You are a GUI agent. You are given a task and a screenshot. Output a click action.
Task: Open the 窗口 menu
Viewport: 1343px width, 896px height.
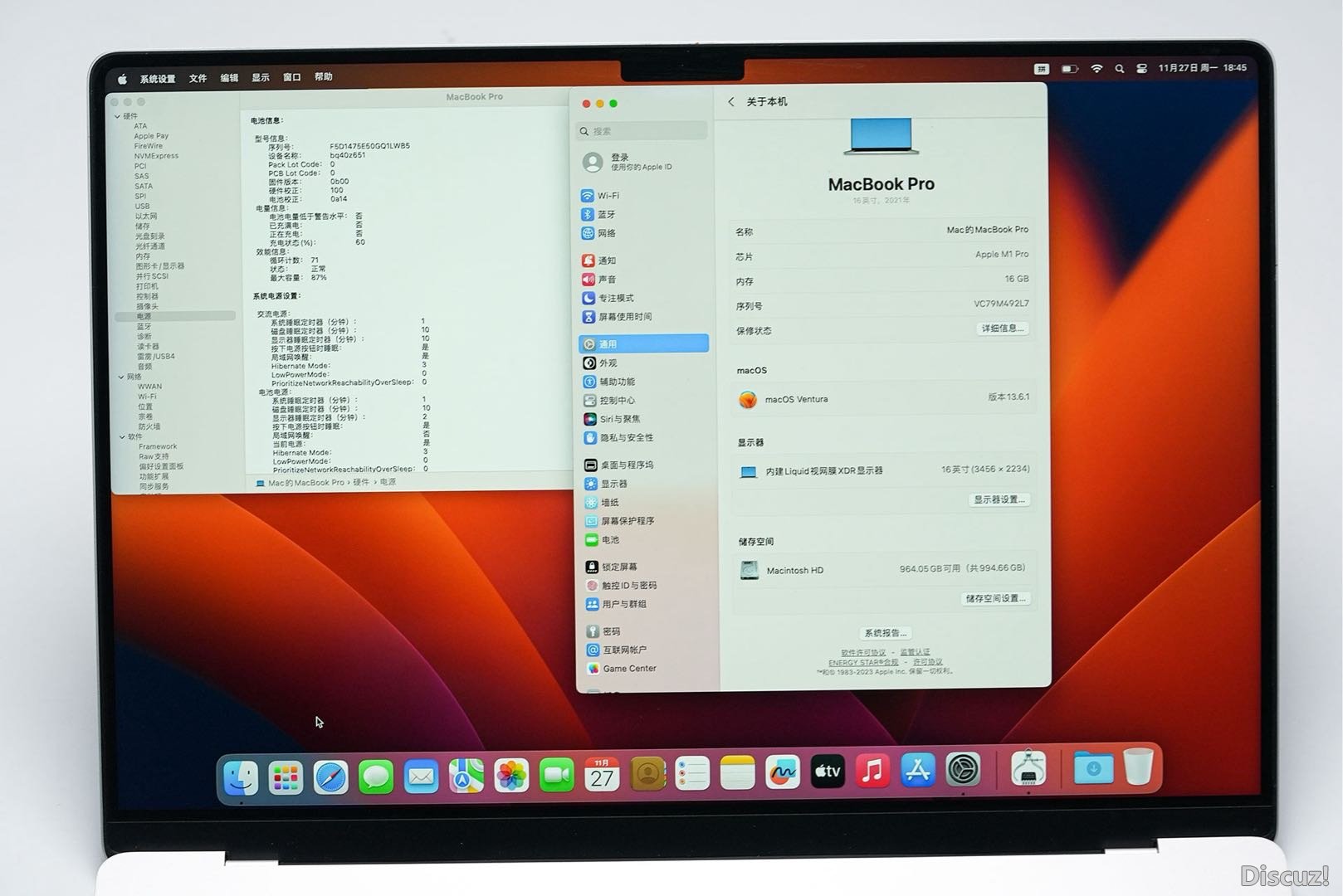[x=292, y=77]
